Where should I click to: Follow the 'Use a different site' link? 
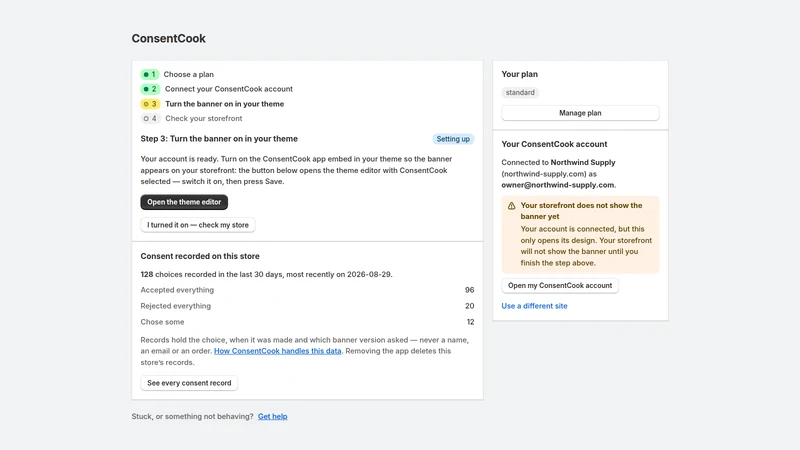tap(534, 306)
